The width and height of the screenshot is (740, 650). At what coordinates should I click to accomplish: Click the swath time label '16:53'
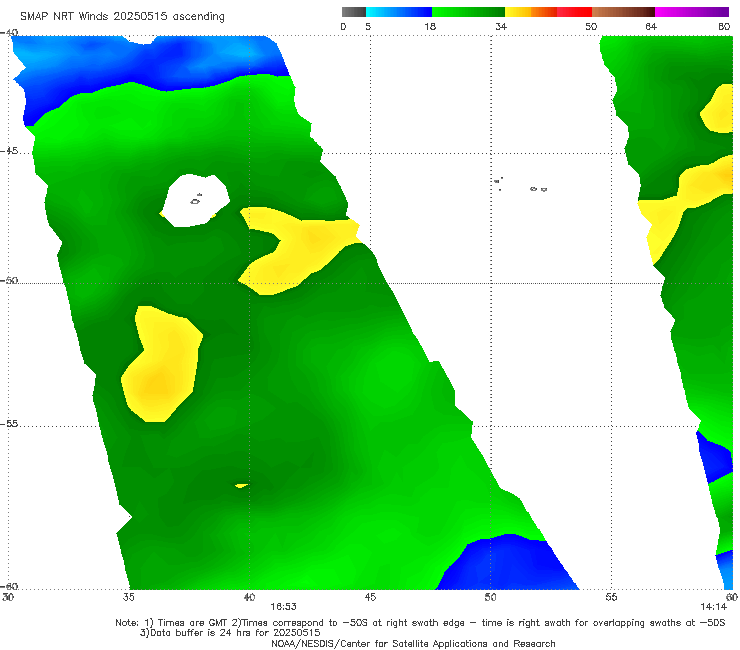[283, 607]
